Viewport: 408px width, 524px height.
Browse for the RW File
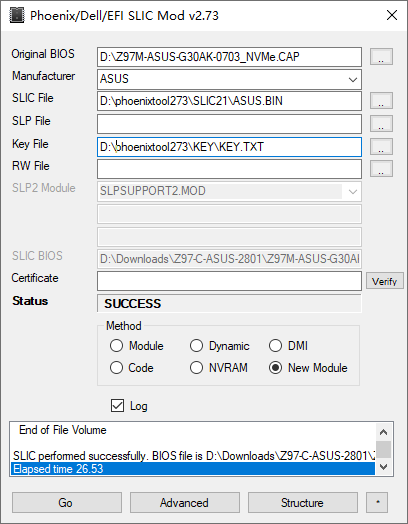click(x=381, y=168)
